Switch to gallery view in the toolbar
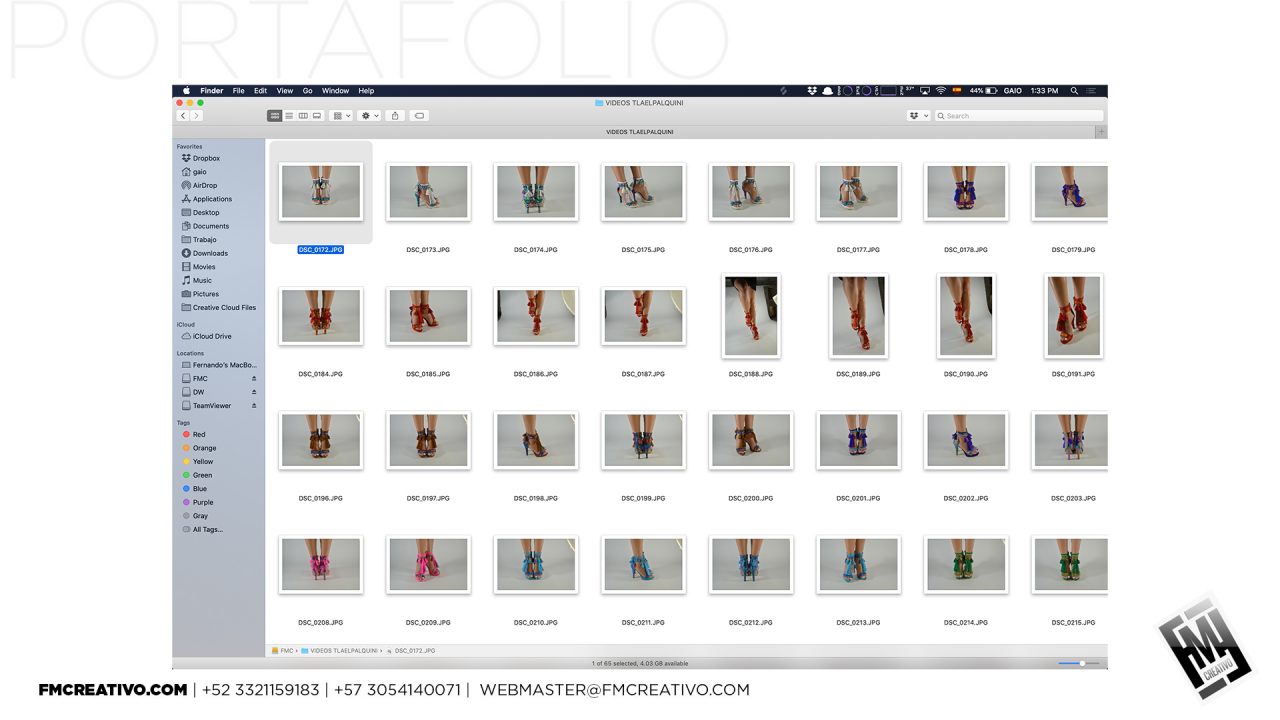The width and height of the screenshot is (1280, 720). tap(317, 116)
